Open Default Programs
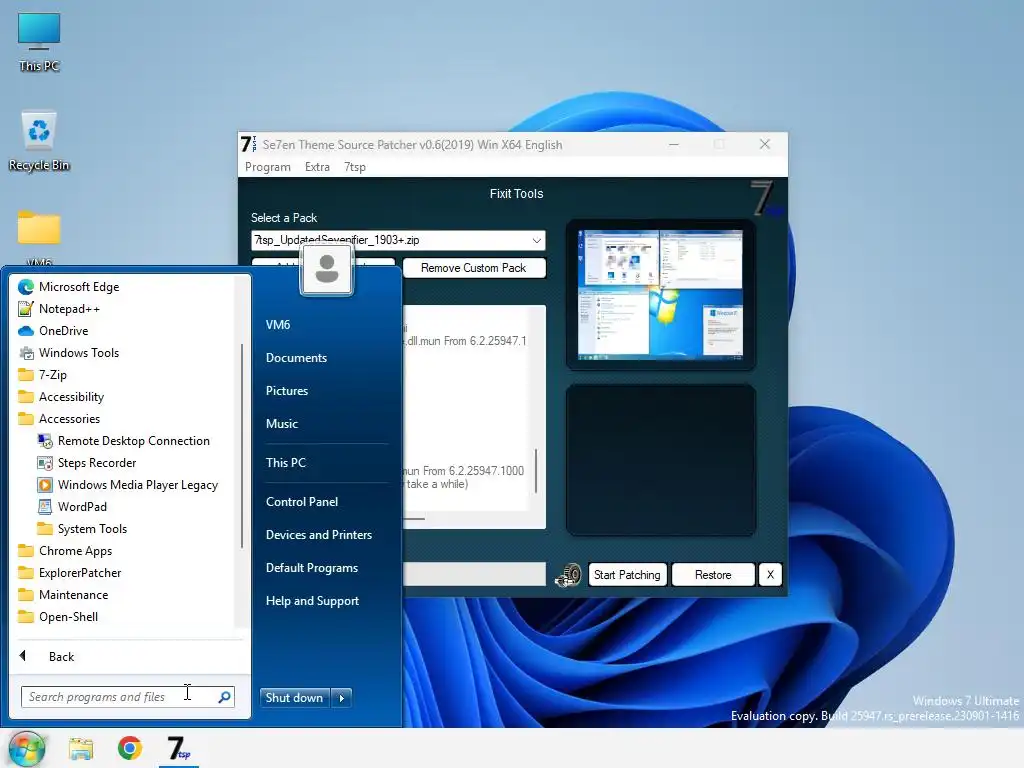The height and width of the screenshot is (768, 1024). (312, 568)
